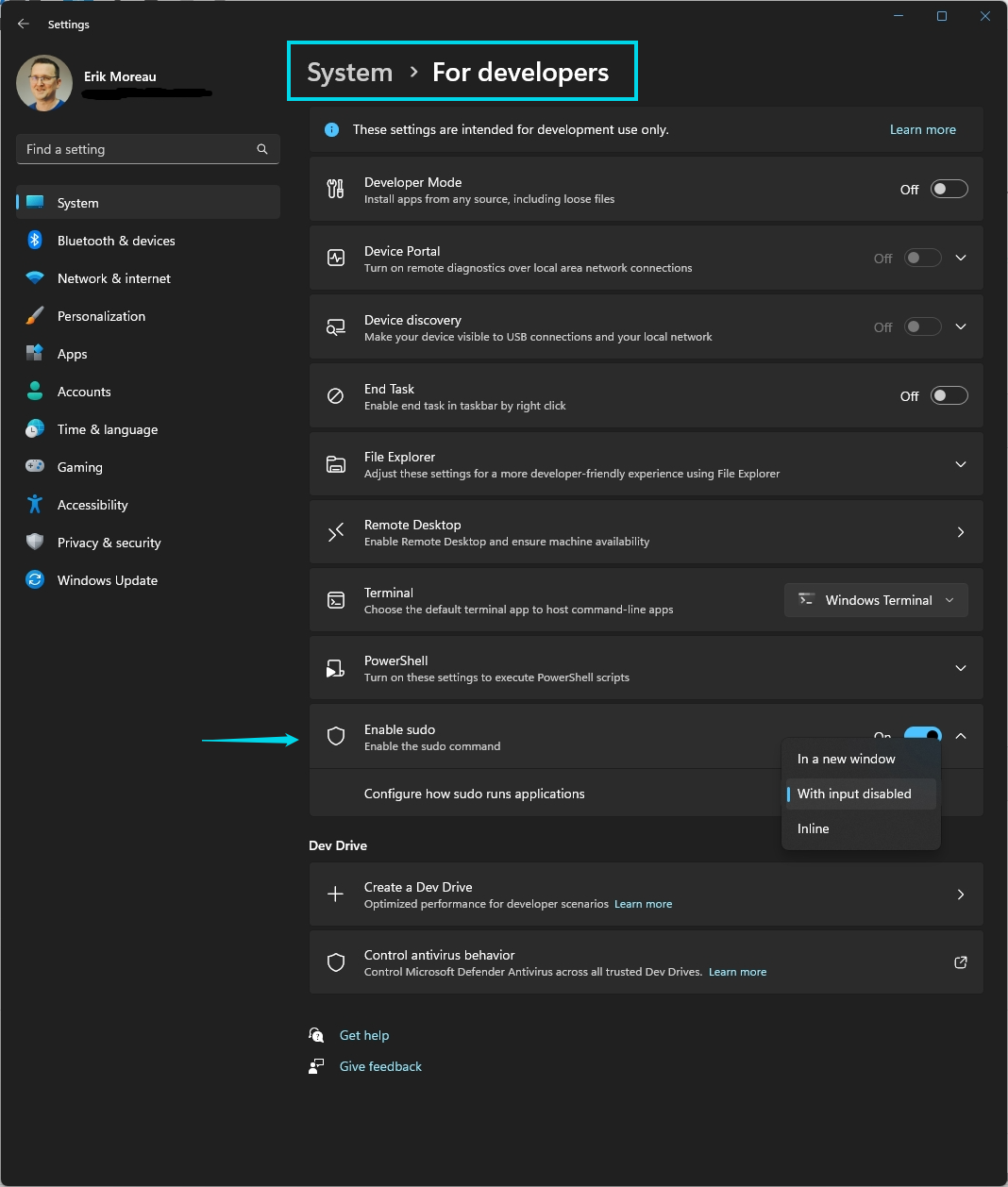Screen dimensions: 1008x1187
Task: Open the Get help link
Action: coord(364,1035)
